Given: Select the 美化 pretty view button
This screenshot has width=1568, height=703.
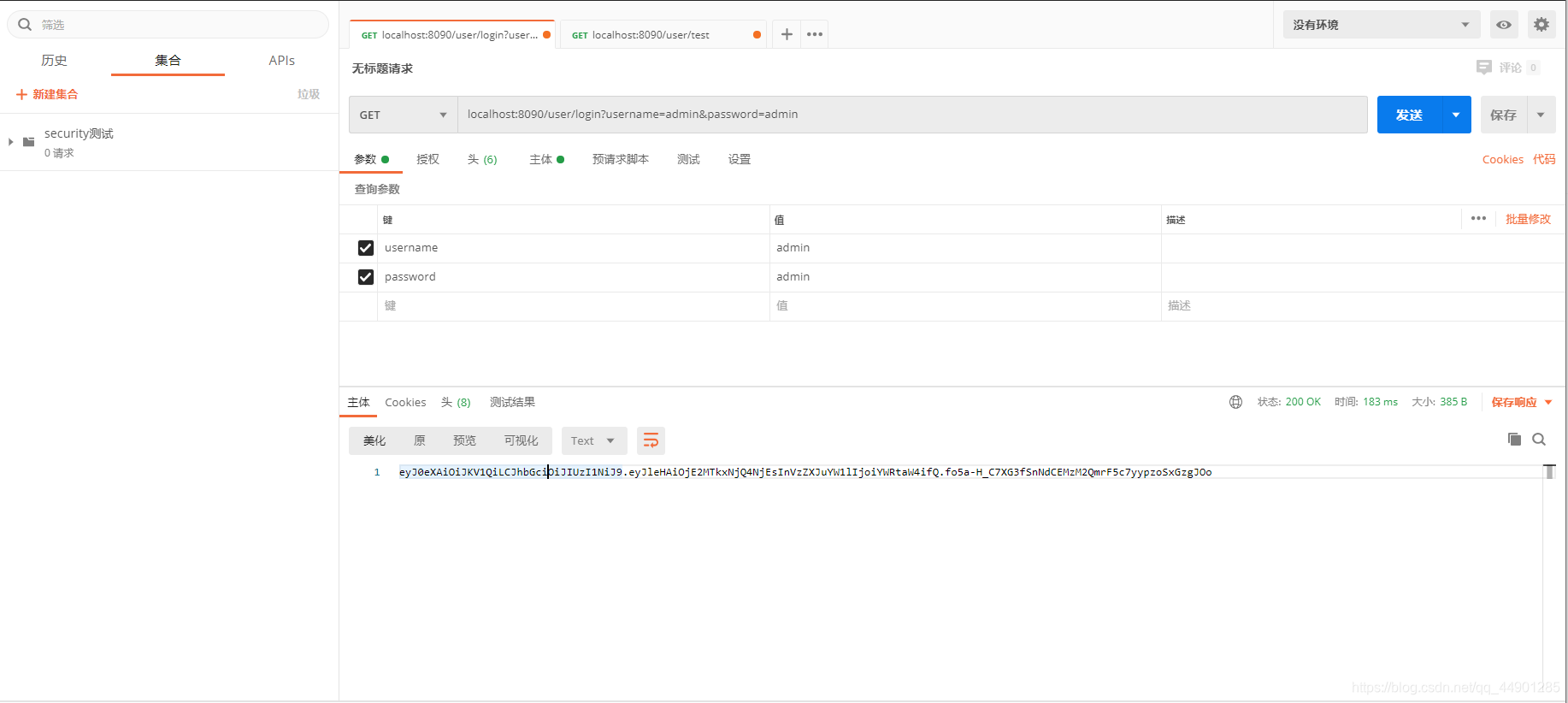Looking at the screenshot, I should click(374, 440).
